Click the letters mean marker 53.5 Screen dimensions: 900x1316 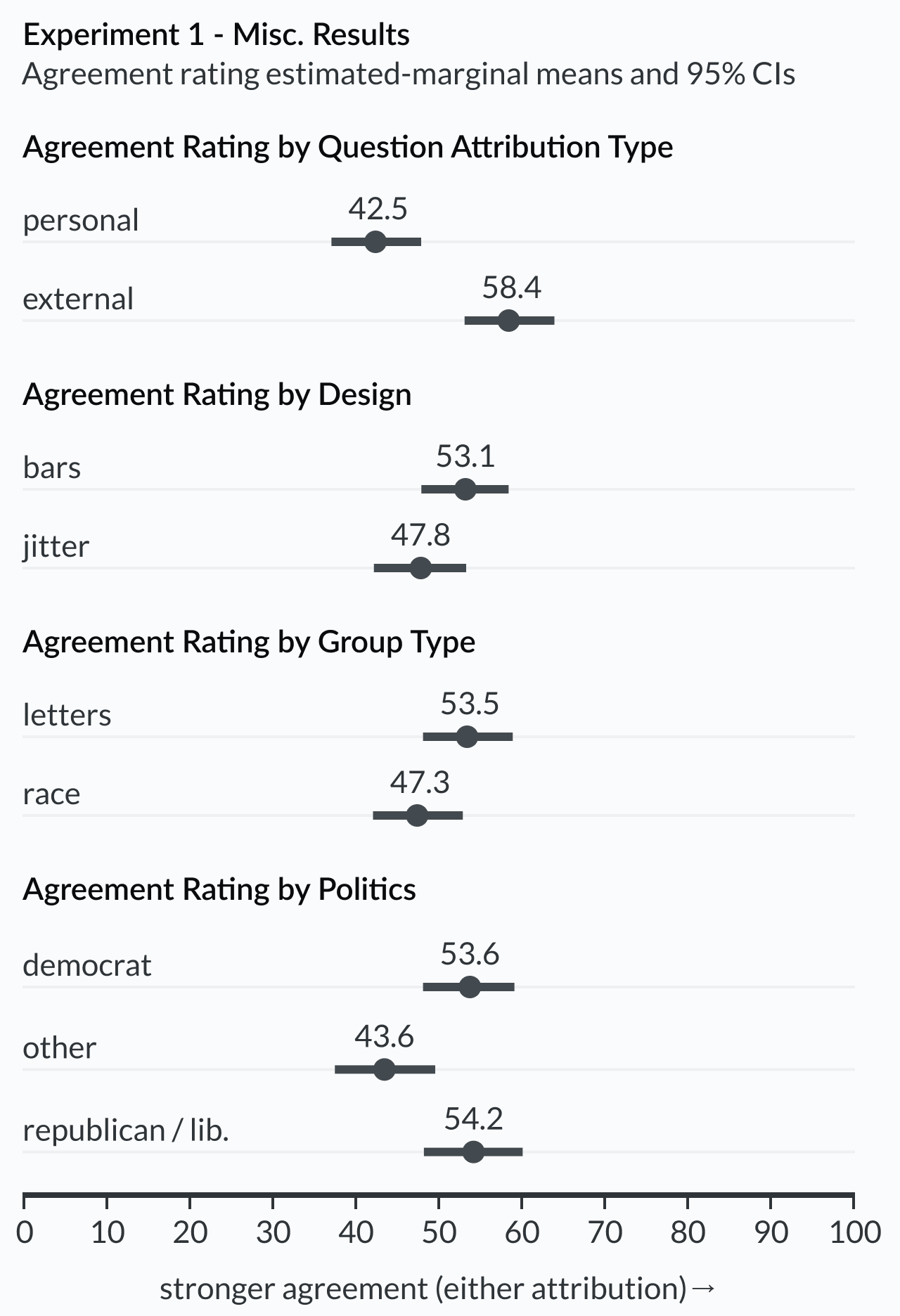tap(467, 737)
